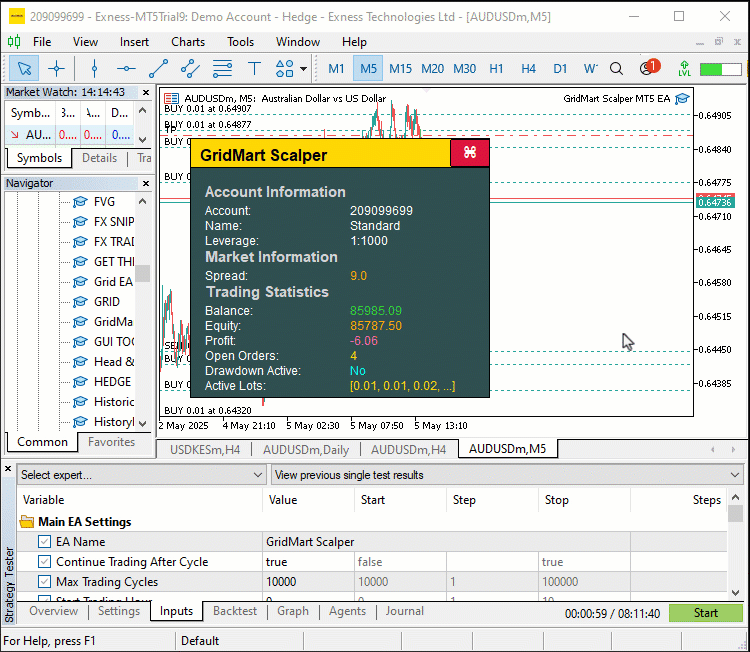Close the GridMart Scalper dashboard
The image size is (750, 652).
tap(470, 153)
